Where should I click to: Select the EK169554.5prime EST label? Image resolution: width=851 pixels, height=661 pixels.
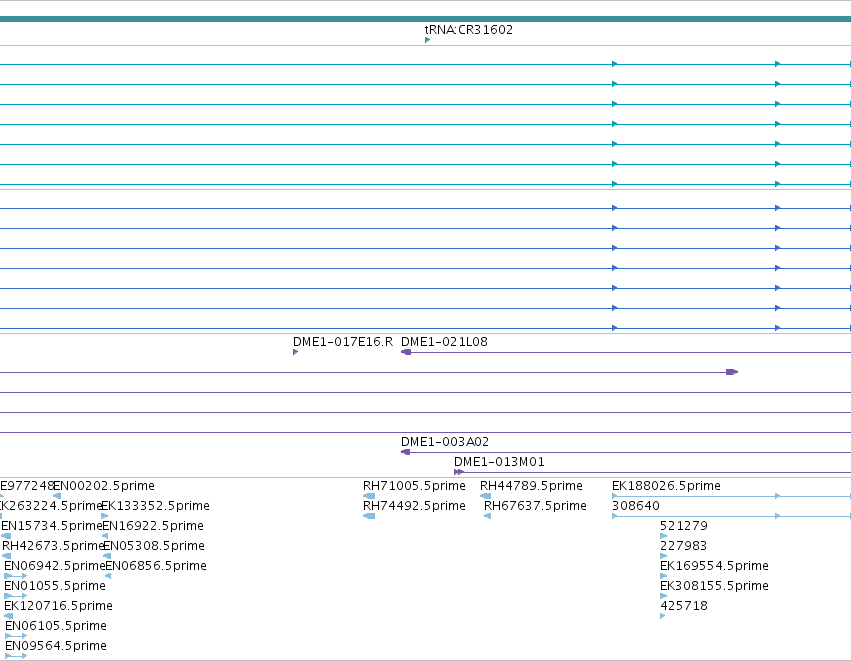click(714, 565)
